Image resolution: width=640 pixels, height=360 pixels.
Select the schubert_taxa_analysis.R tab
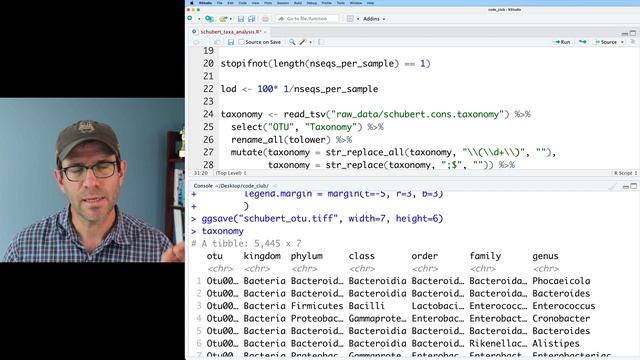click(231, 31)
